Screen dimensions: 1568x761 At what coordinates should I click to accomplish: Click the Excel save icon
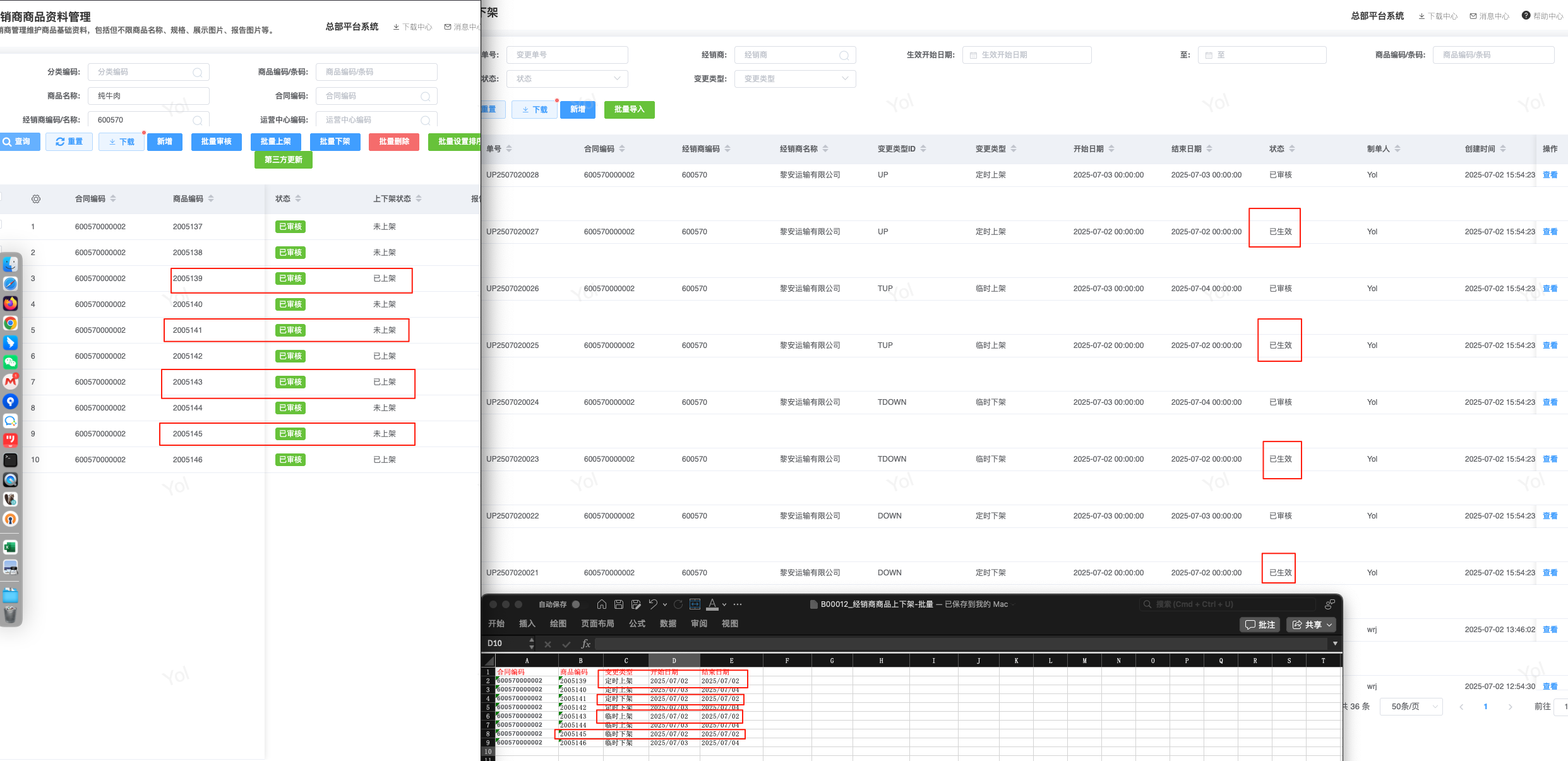coord(619,604)
